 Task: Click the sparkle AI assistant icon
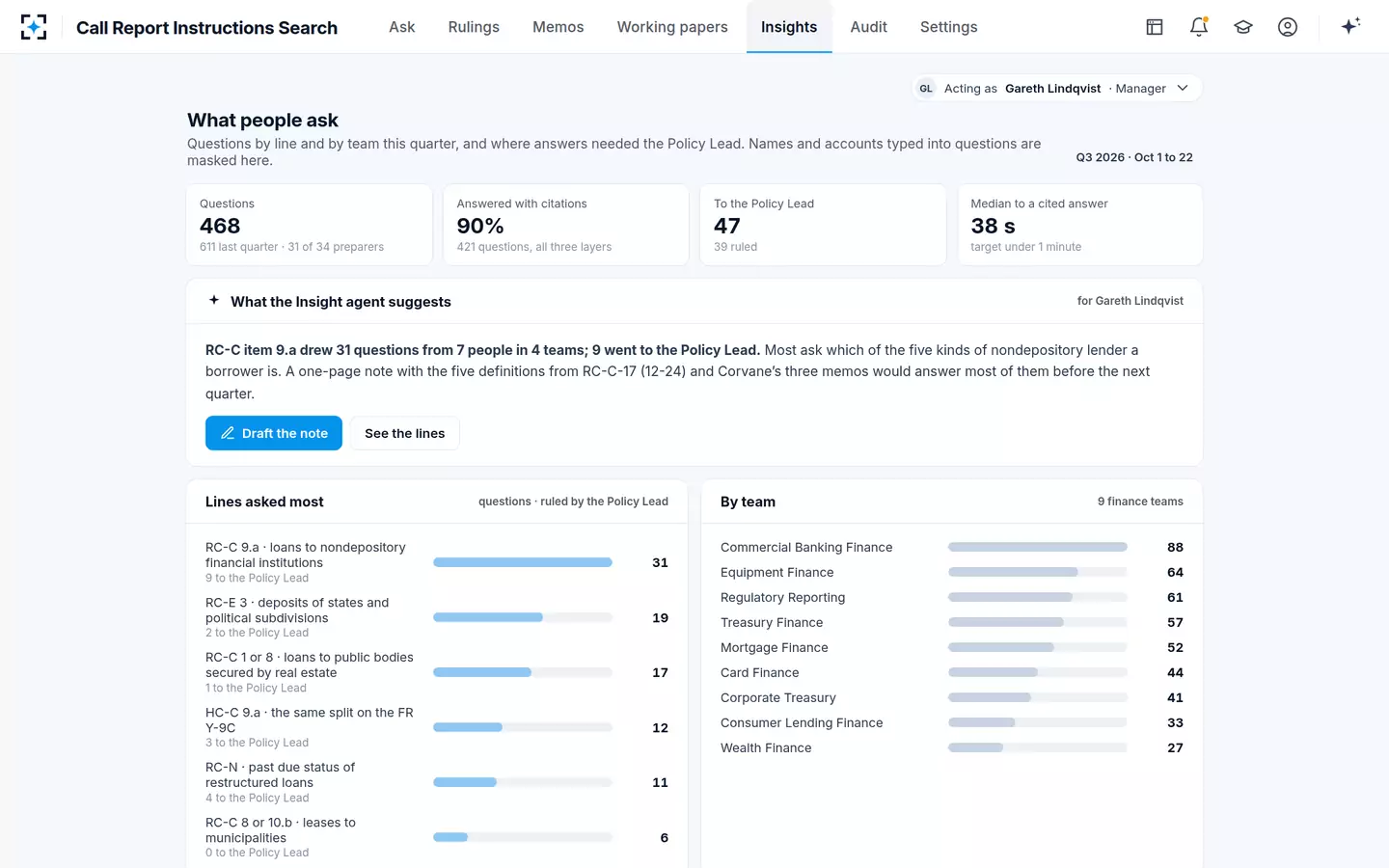[1350, 26]
